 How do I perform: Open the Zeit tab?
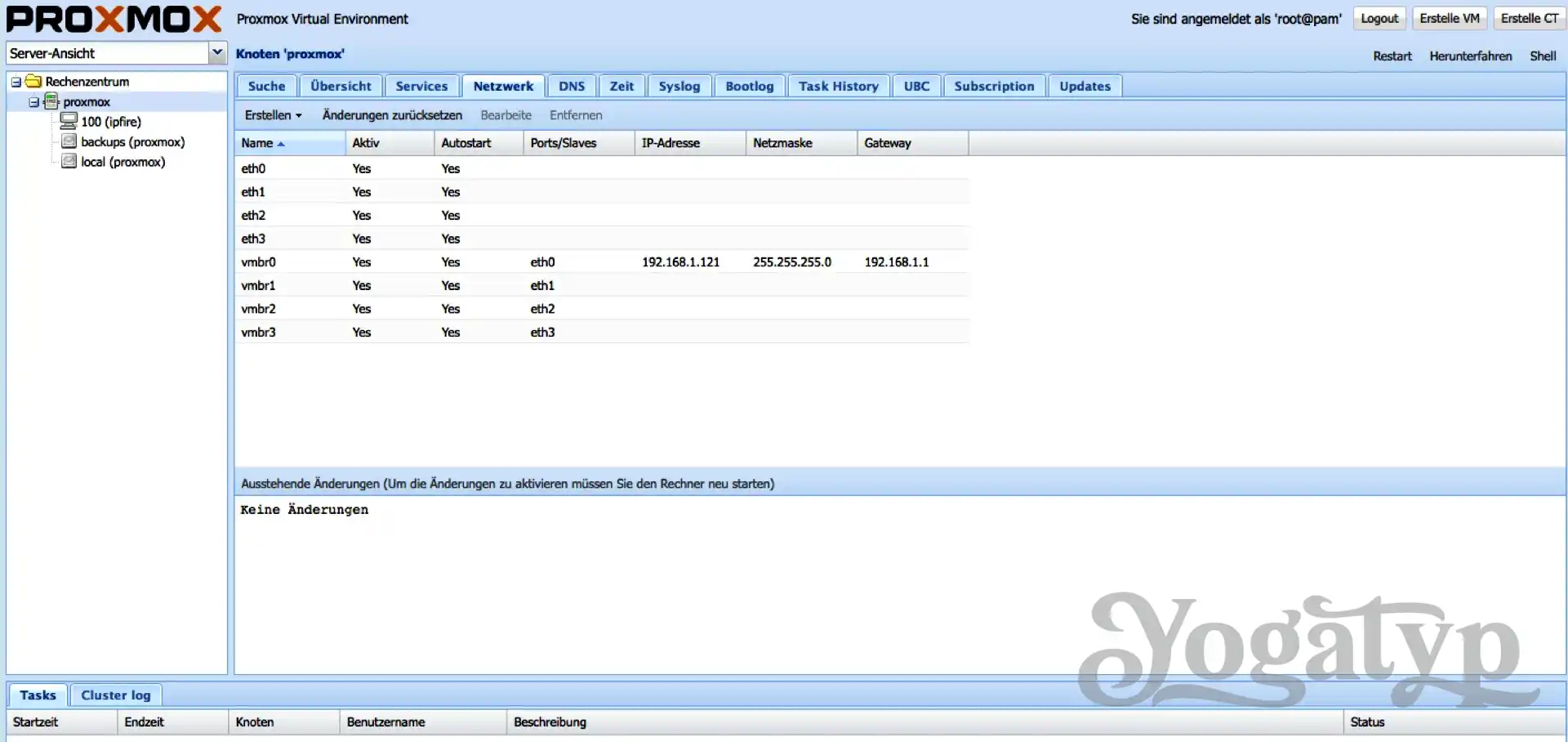coord(621,86)
